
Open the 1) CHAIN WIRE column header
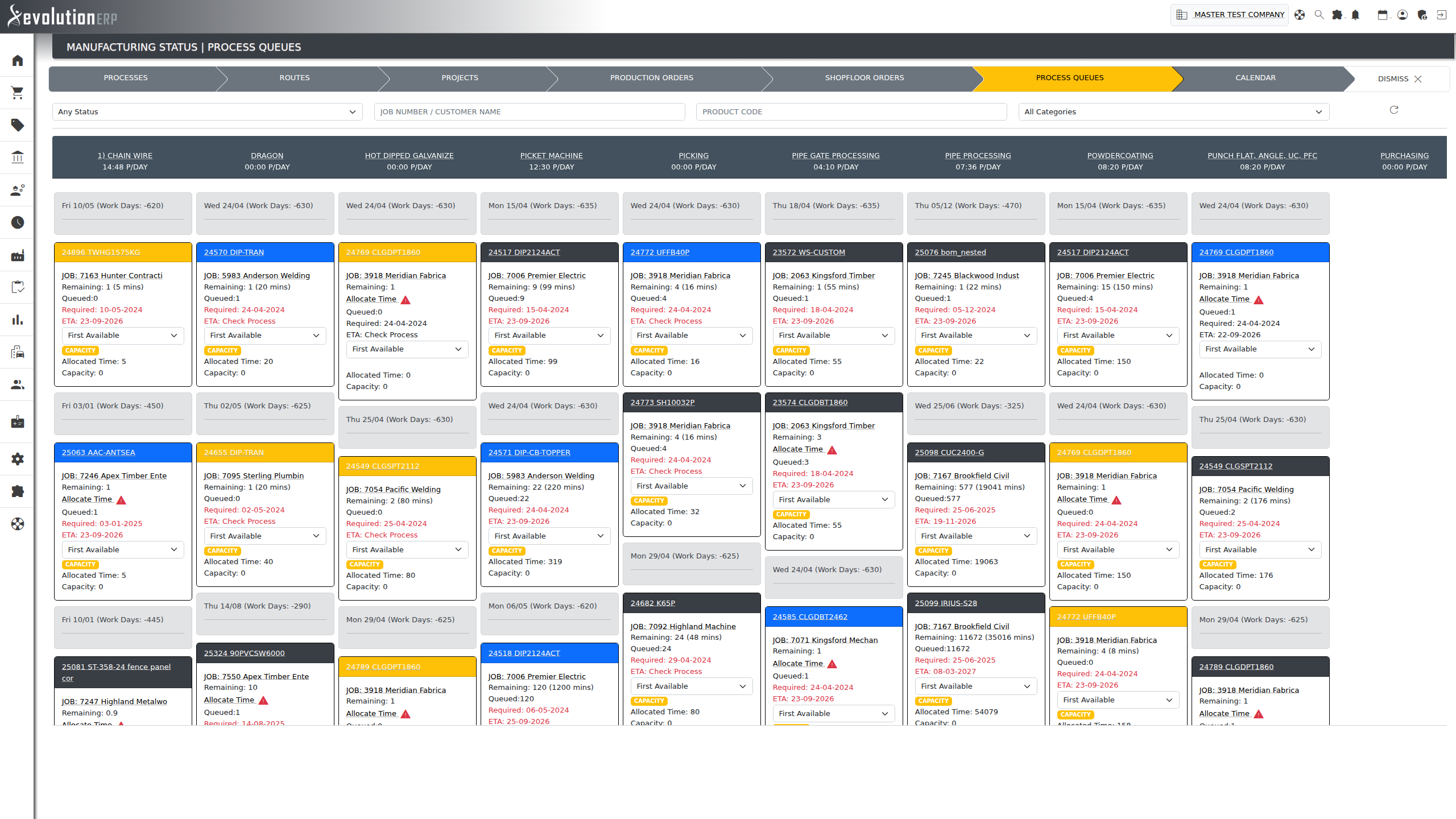[125, 156]
